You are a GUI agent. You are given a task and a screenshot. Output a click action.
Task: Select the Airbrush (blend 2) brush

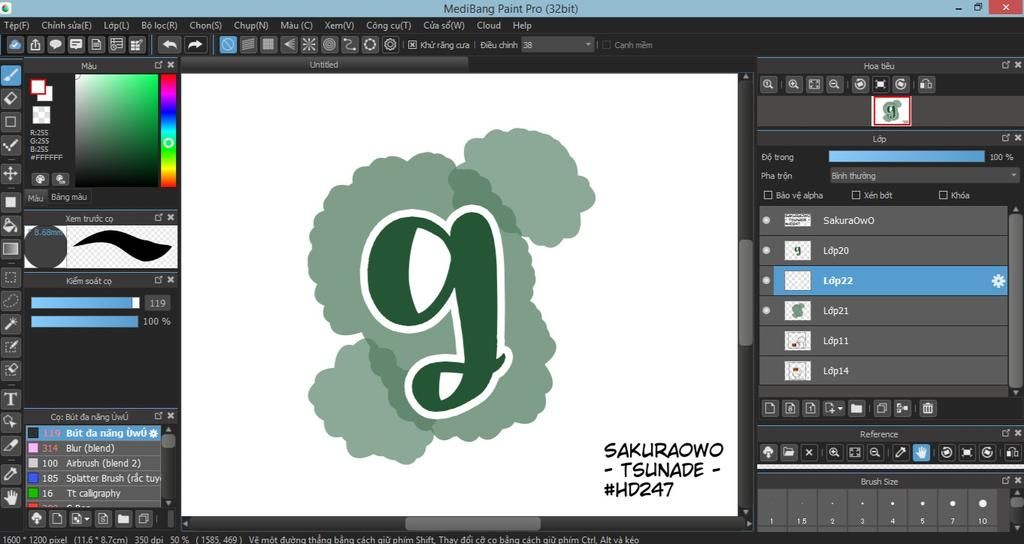93,463
